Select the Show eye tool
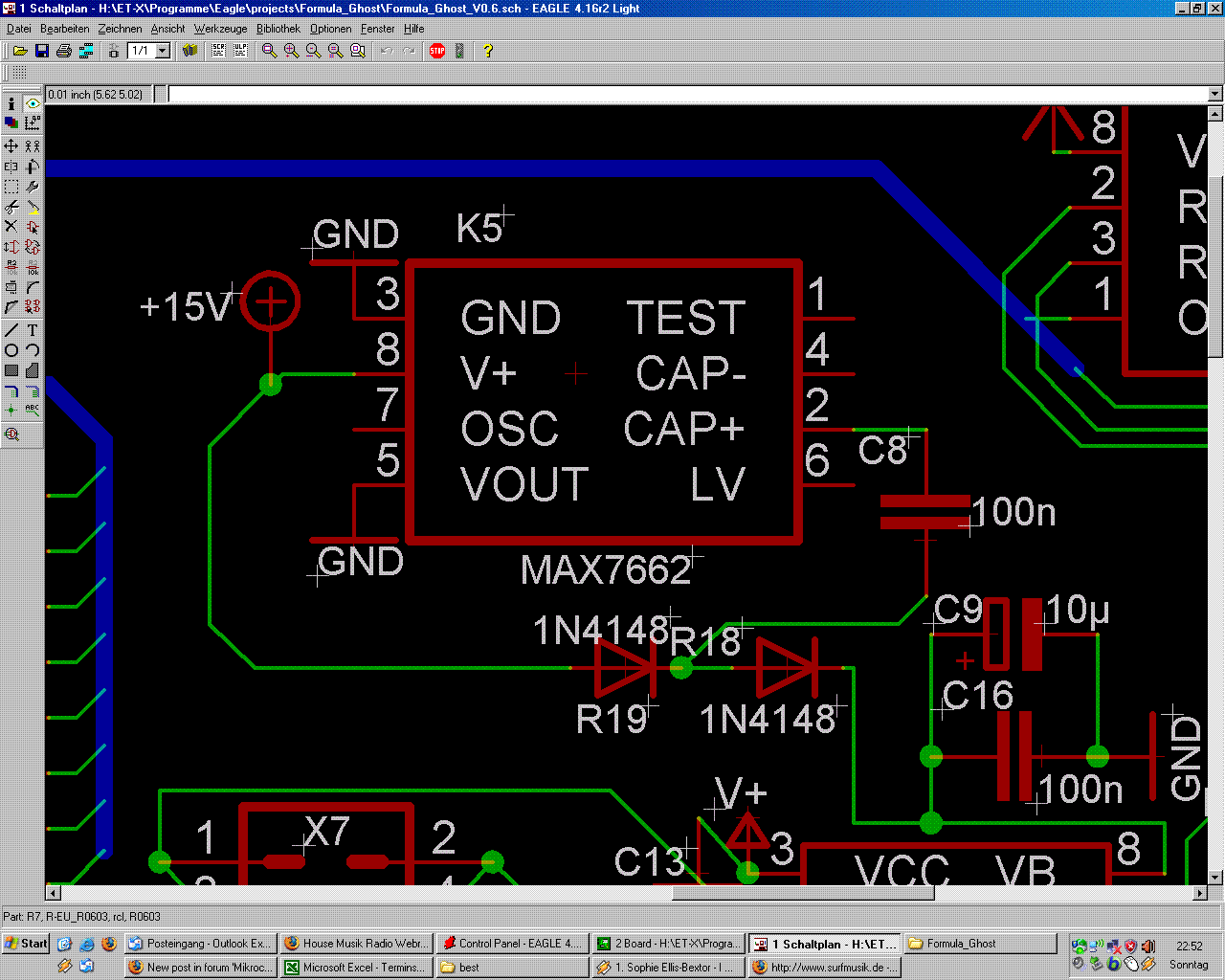 pos(33,103)
